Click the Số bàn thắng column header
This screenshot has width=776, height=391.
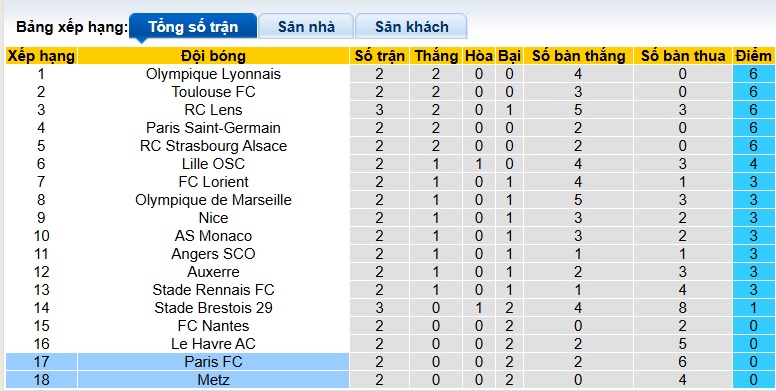(579, 56)
